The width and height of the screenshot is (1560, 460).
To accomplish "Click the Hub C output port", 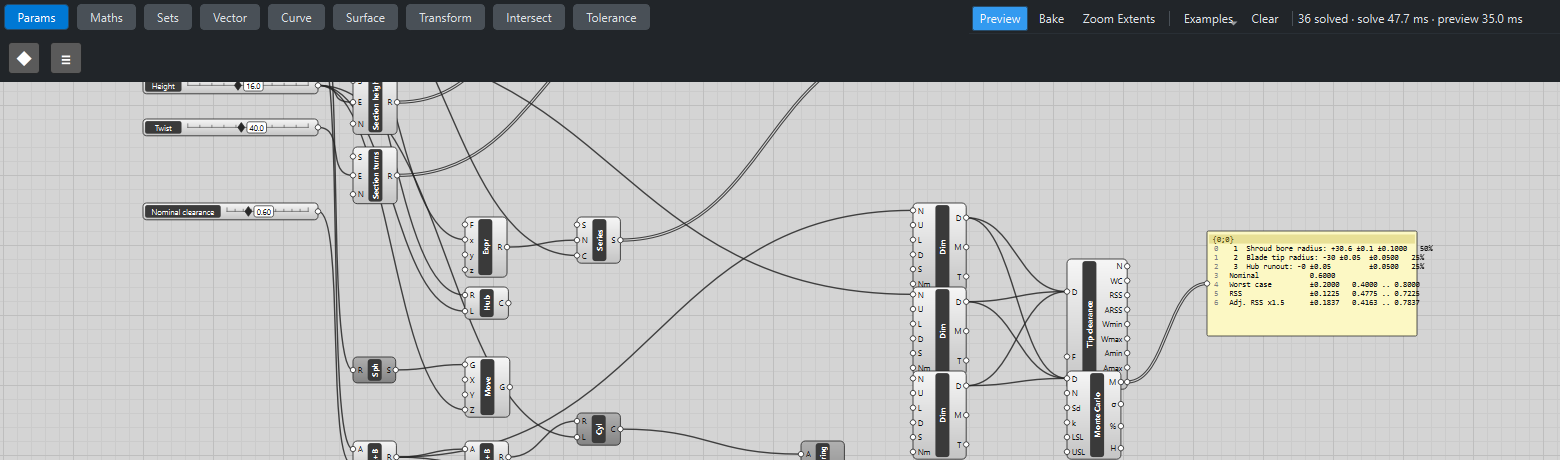I will tap(511, 302).
